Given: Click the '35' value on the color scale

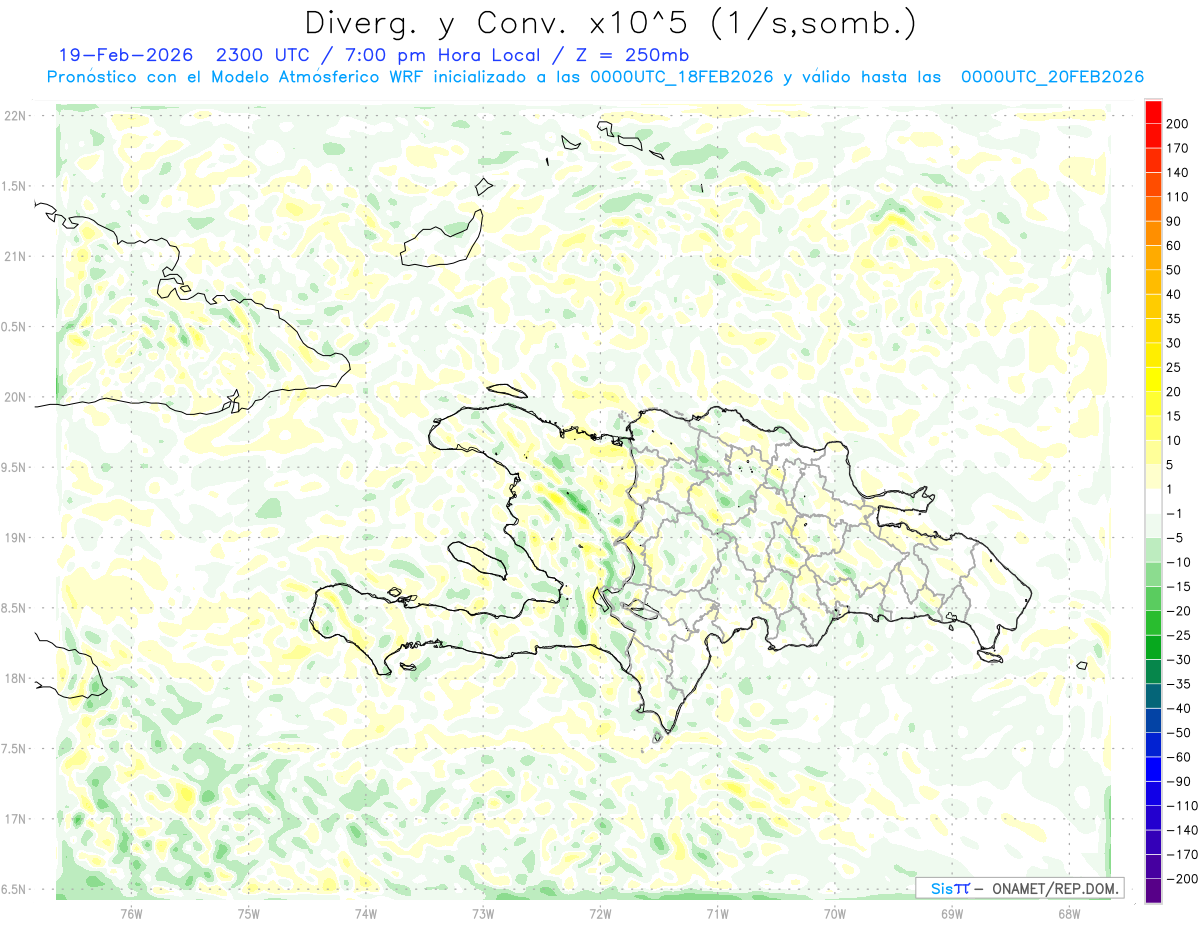Looking at the screenshot, I should pyautogui.click(x=1174, y=319).
